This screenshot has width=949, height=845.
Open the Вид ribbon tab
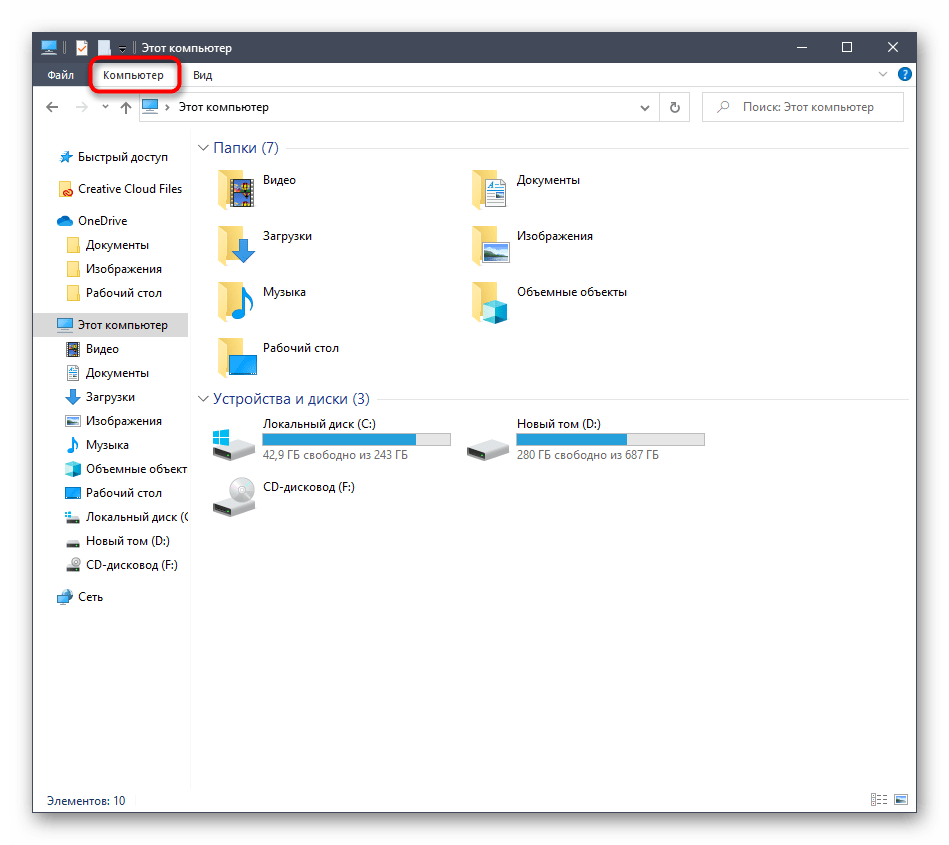tap(202, 75)
